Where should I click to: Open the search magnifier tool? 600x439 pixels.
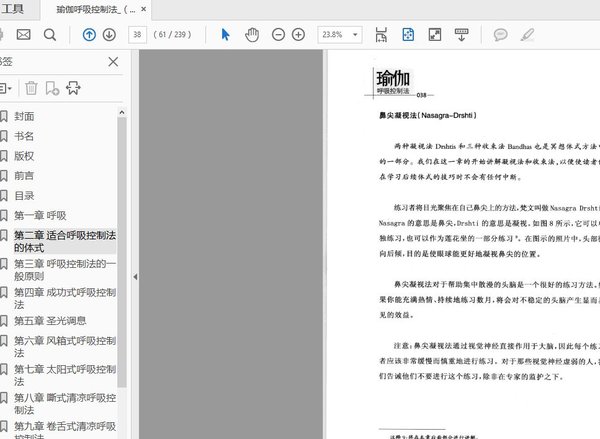(x=50, y=35)
